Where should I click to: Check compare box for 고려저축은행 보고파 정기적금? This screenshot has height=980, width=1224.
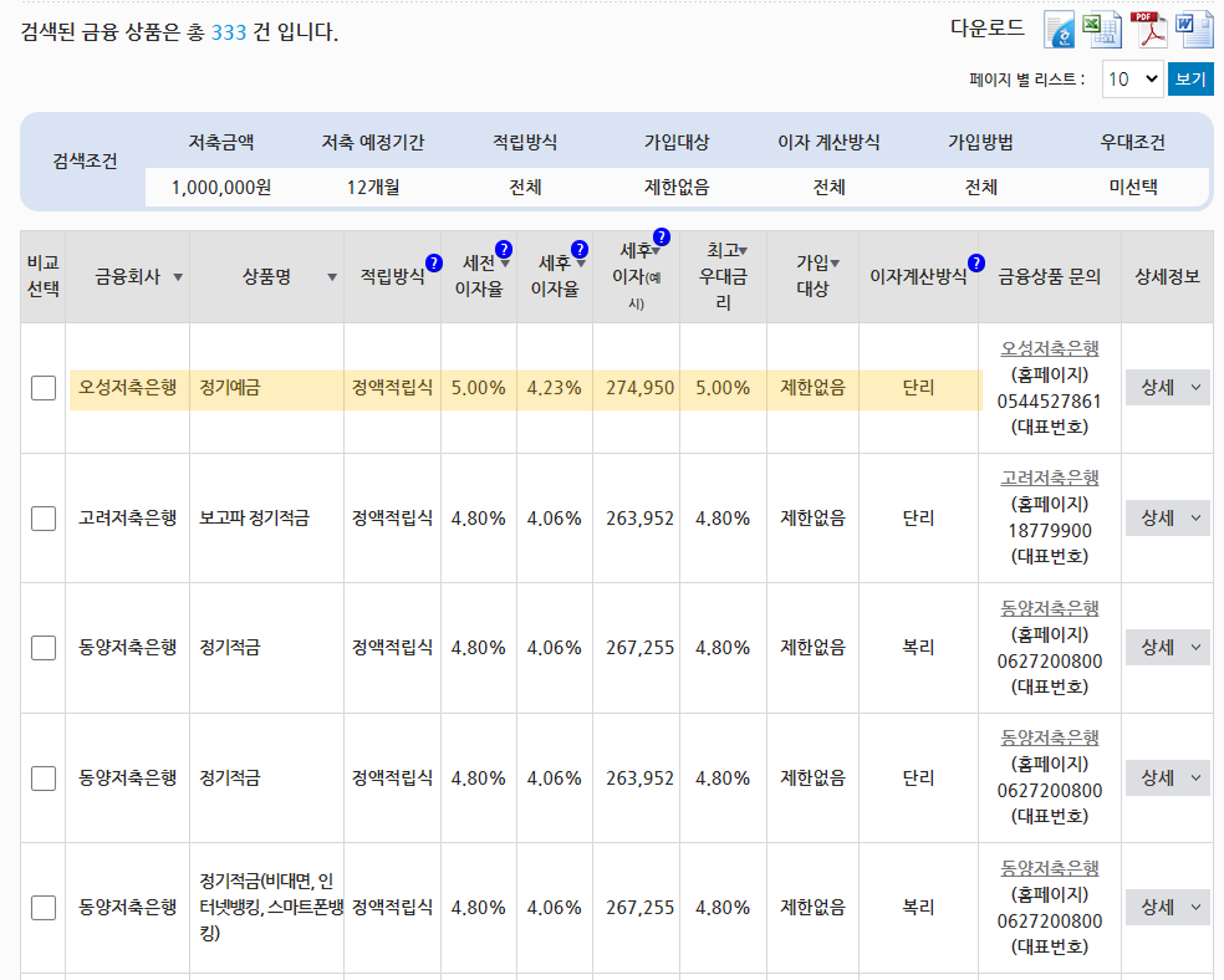(x=43, y=518)
